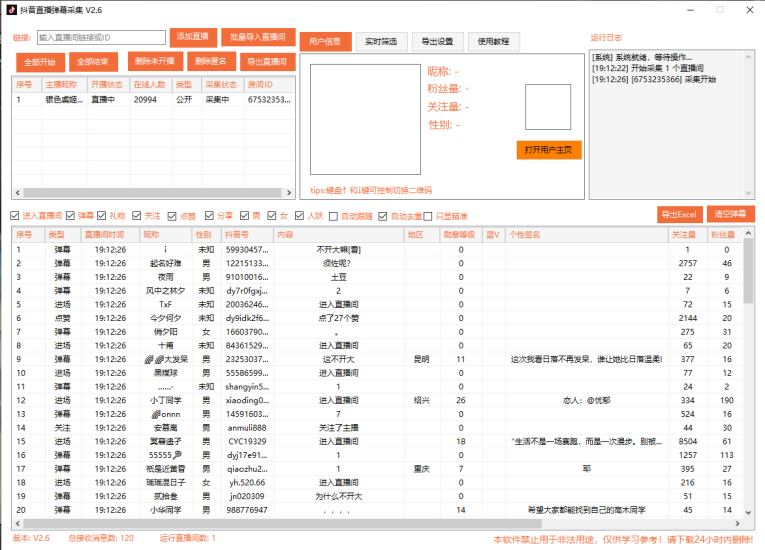Uncheck the 礼物 checkbox
The width and height of the screenshot is (765, 550).
click(x=101, y=216)
